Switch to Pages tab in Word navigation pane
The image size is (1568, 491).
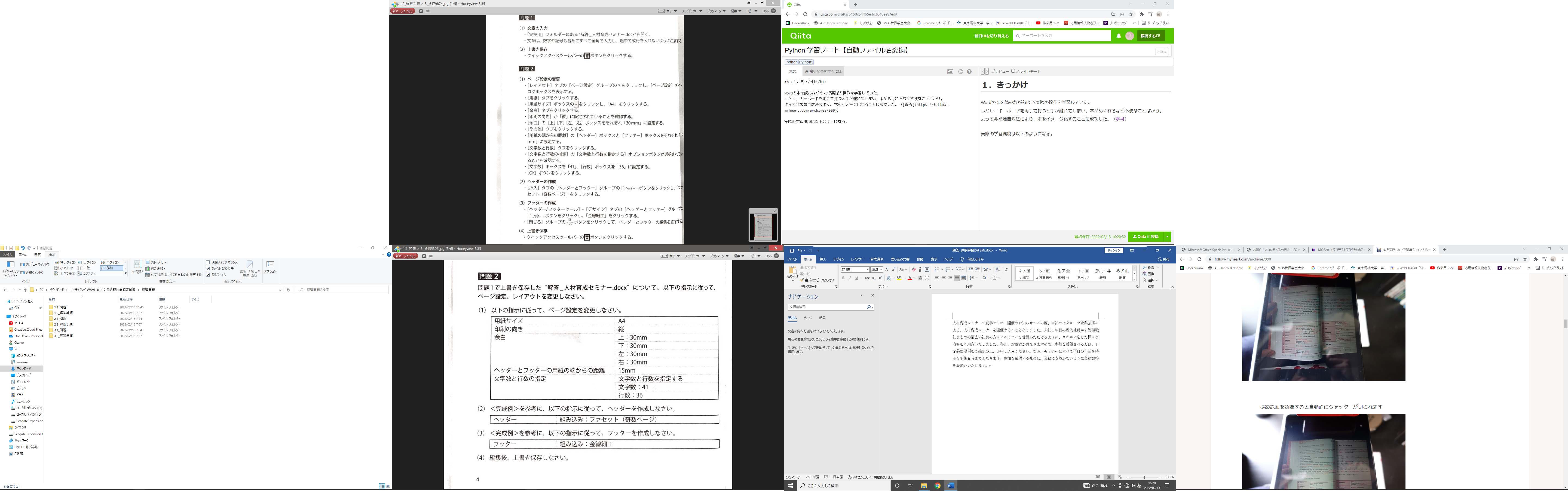(x=808, y=318)
